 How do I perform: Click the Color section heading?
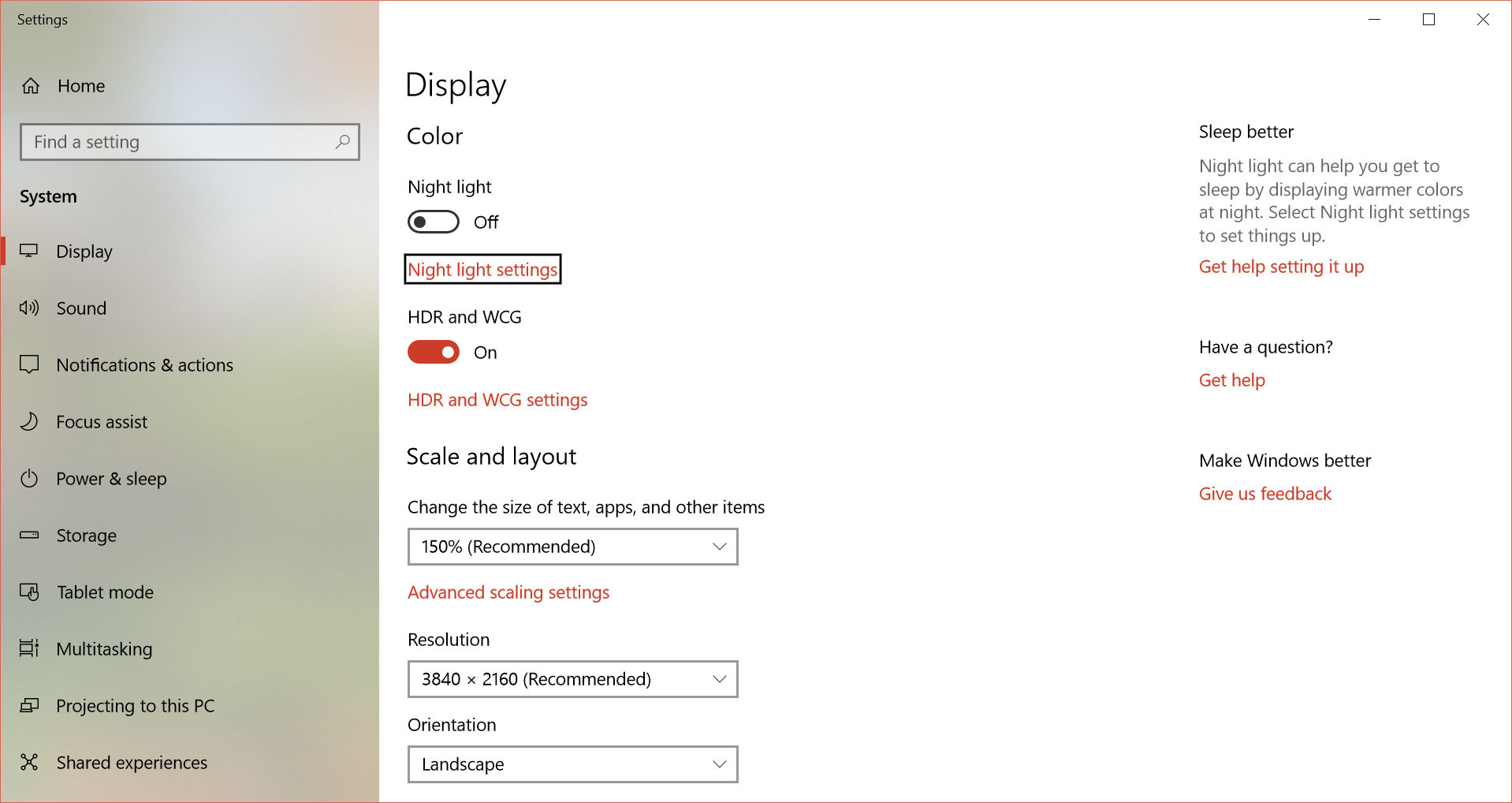434,136
